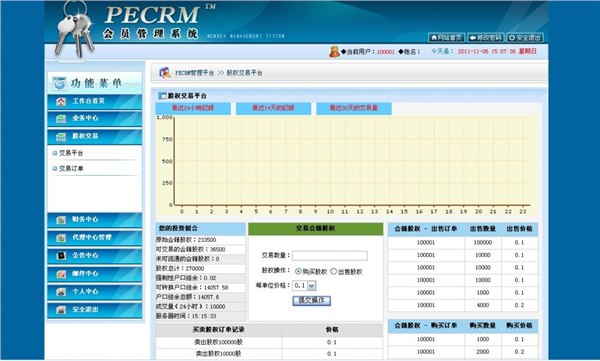Image resolution: width=600 pixels, height=361 pixels.
Task: Click the PECRM logo text
Action: coord(152,15)
